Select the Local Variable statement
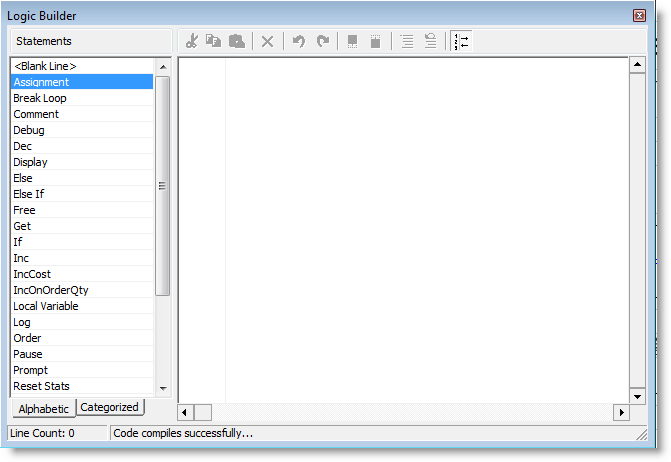The image size is (671, 462). 82,306
